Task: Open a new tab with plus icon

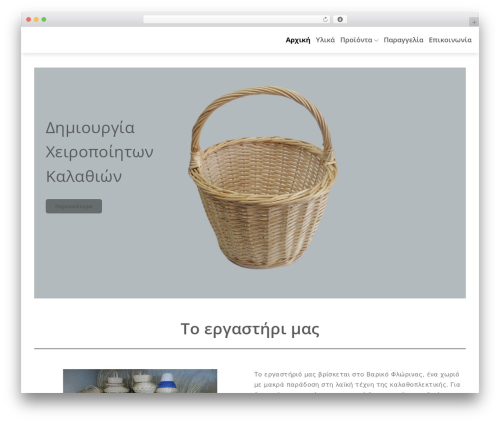Action: [x=474, y=22]
